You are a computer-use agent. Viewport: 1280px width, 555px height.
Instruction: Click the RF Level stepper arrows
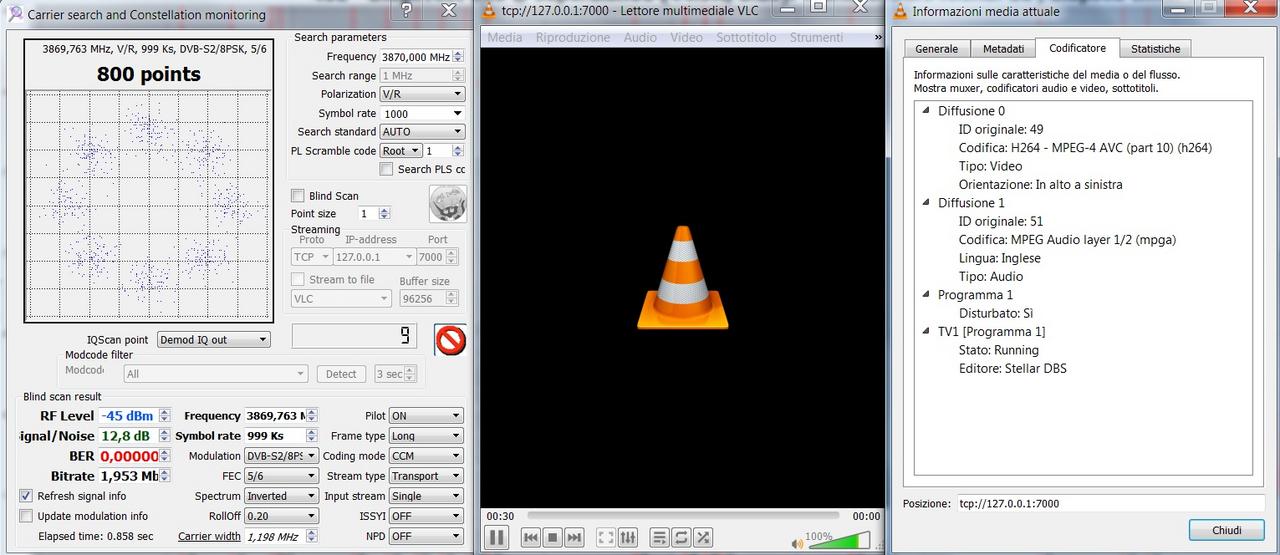pyautogui.click(x=165, y=416)
